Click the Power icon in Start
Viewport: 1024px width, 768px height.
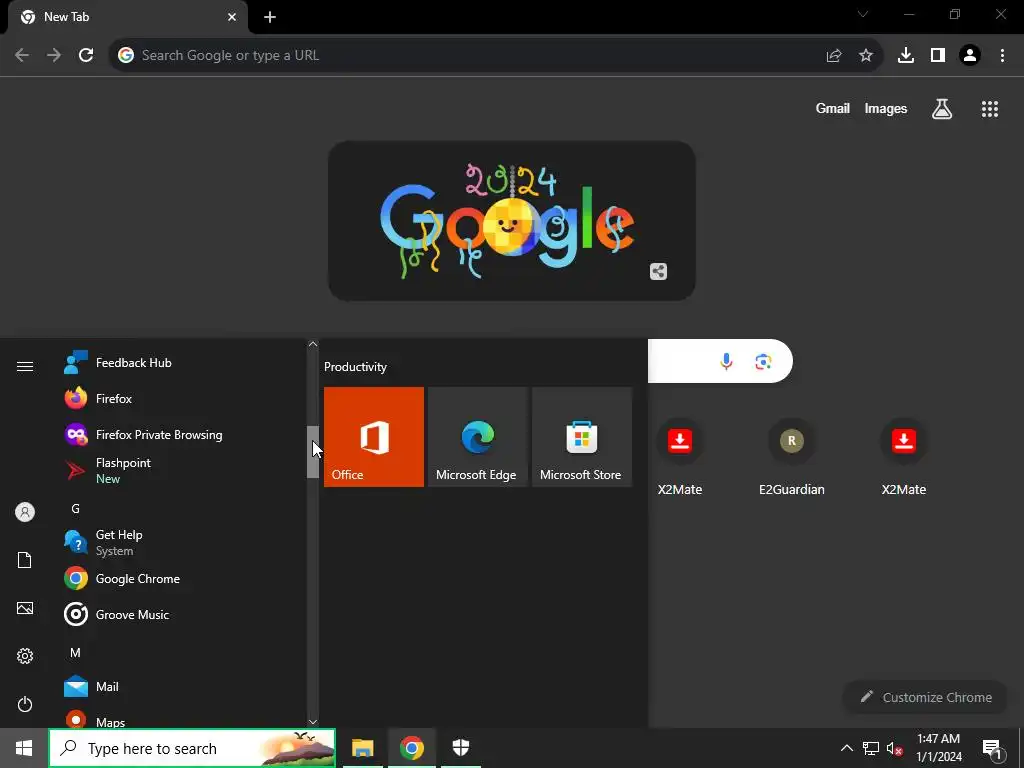point(25,704)
